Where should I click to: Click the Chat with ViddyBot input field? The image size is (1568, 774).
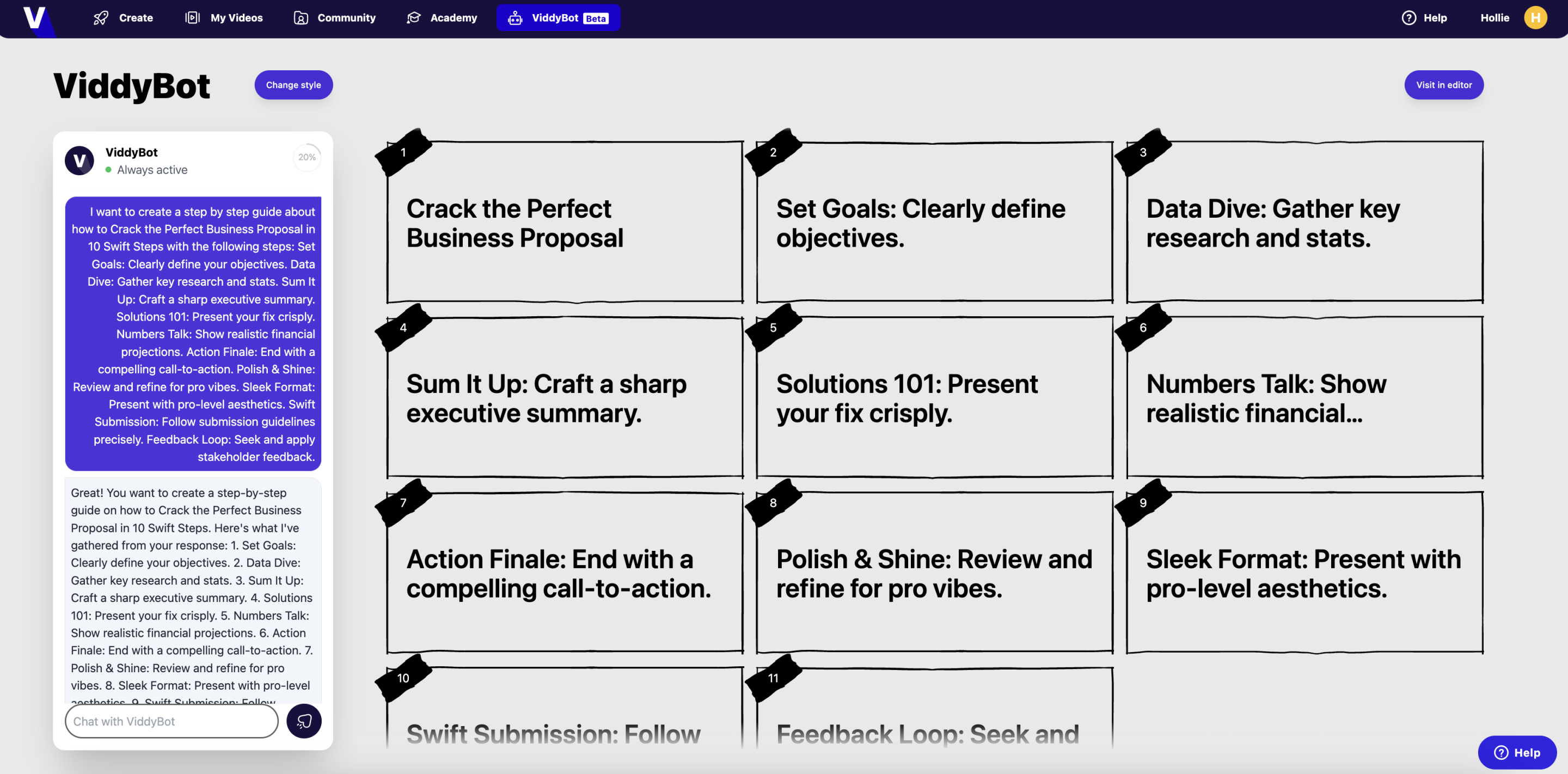pos(171,721)
